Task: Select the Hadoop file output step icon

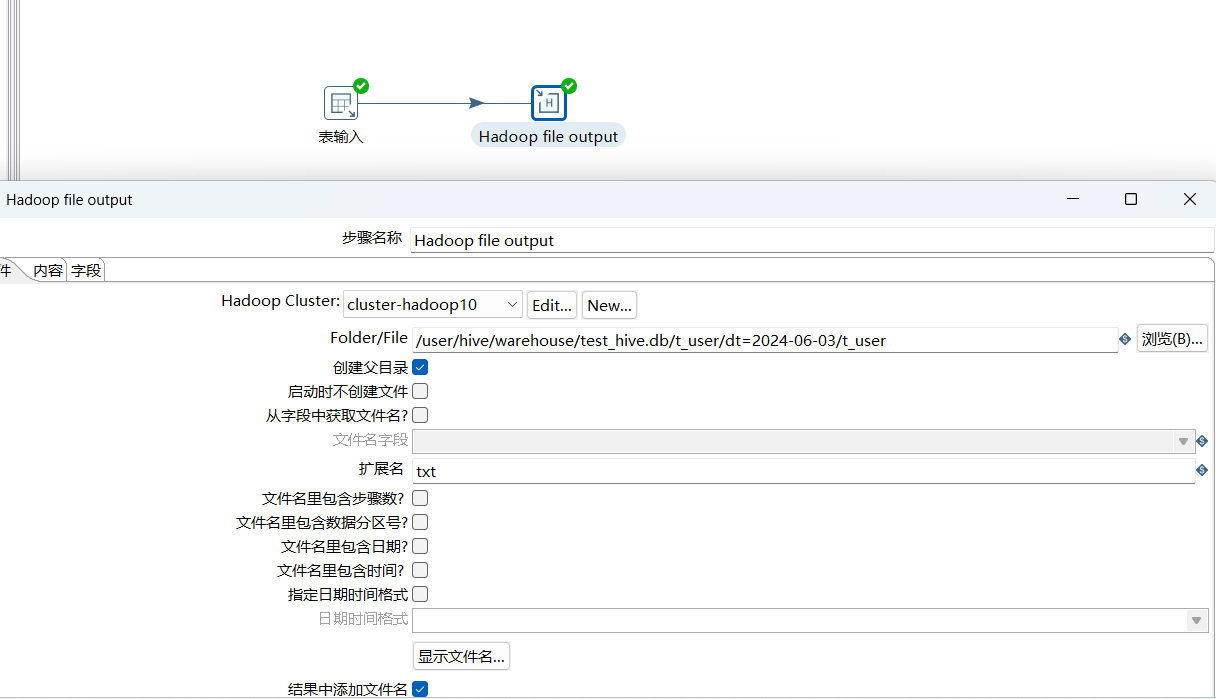Action: 548,103
